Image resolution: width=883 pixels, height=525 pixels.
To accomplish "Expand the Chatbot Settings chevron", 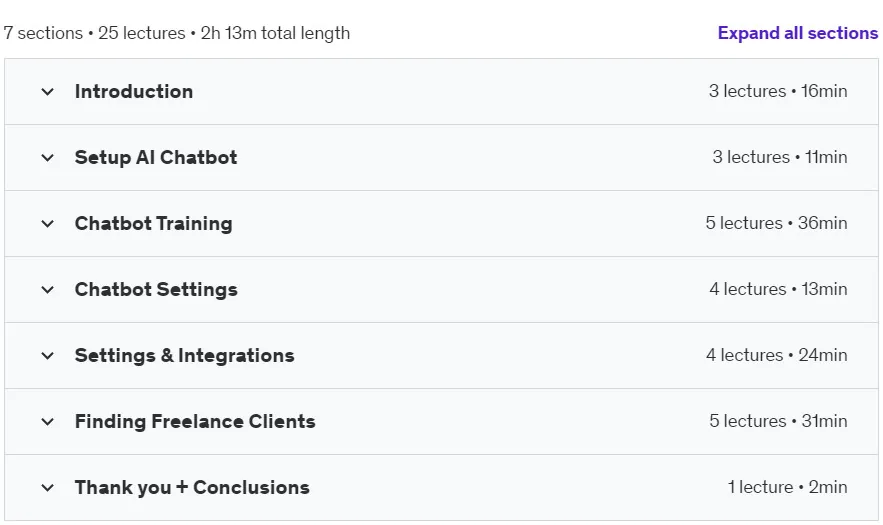I will tap(48, 290).
